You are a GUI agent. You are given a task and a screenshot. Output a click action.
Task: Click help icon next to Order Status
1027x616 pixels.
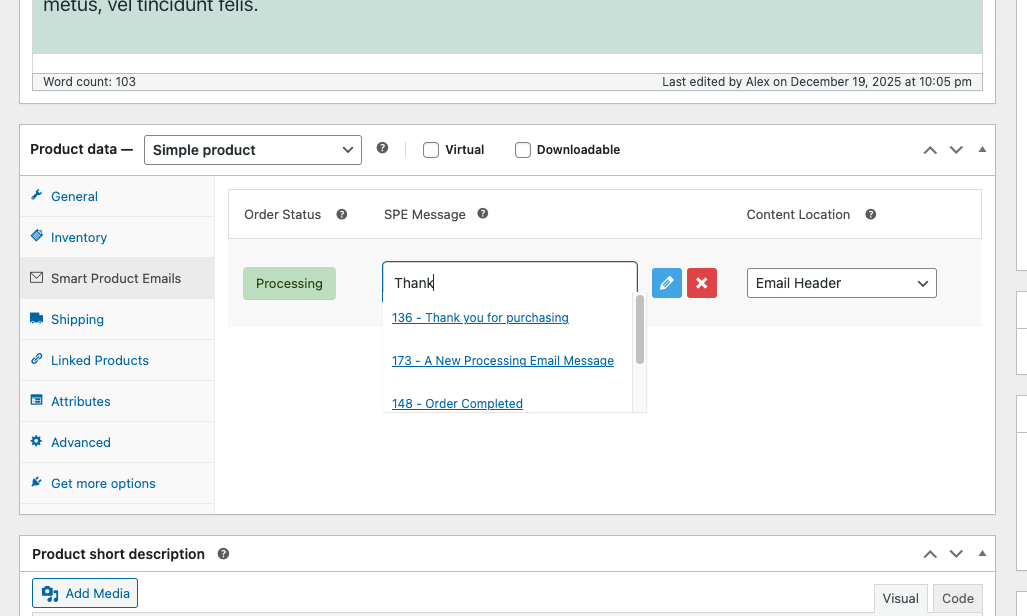pyautogui.click(x=342, y=214)
